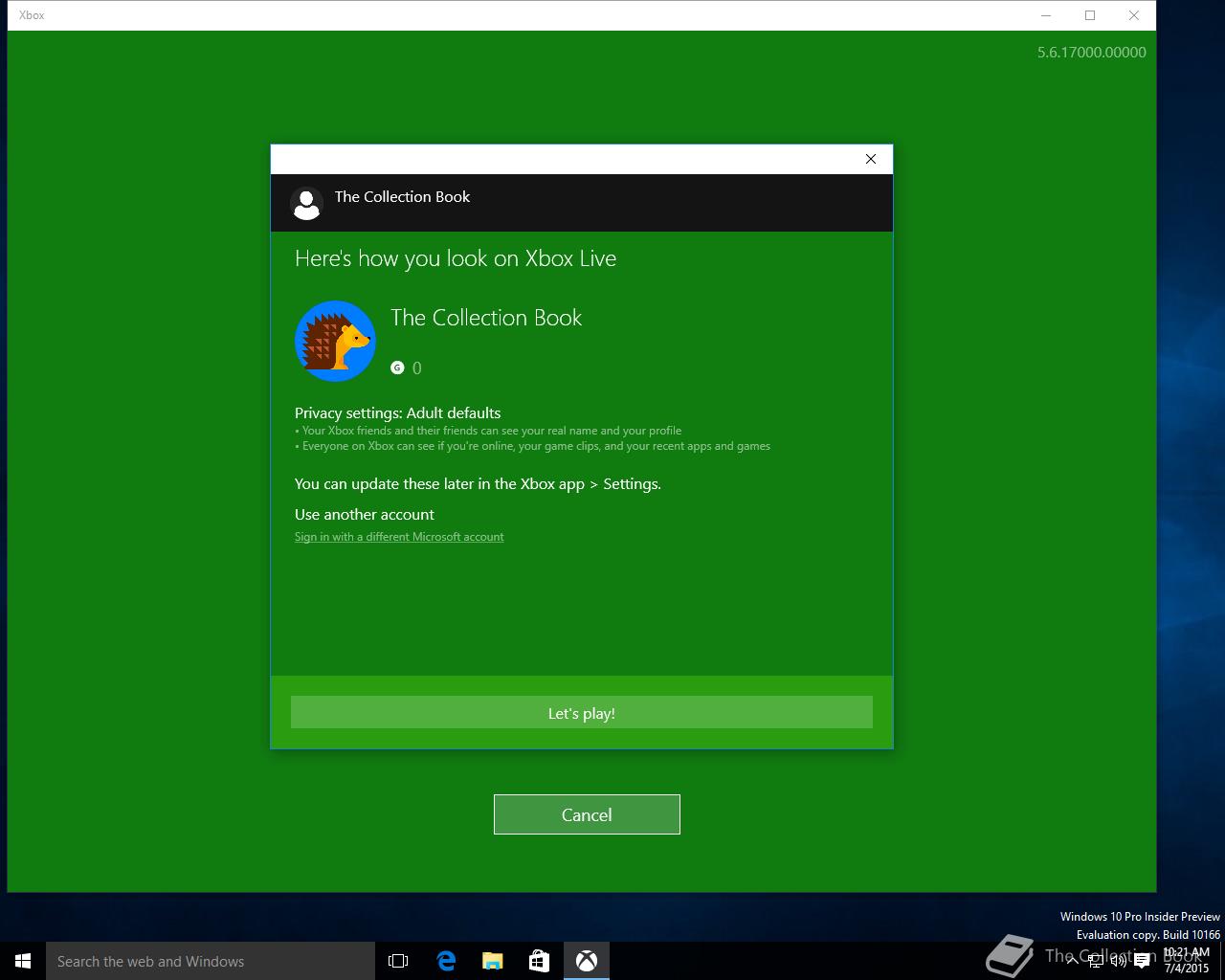Click Privacy settings: Adult defaults text
1225x980 pixels.
click(x=397, y=412)
